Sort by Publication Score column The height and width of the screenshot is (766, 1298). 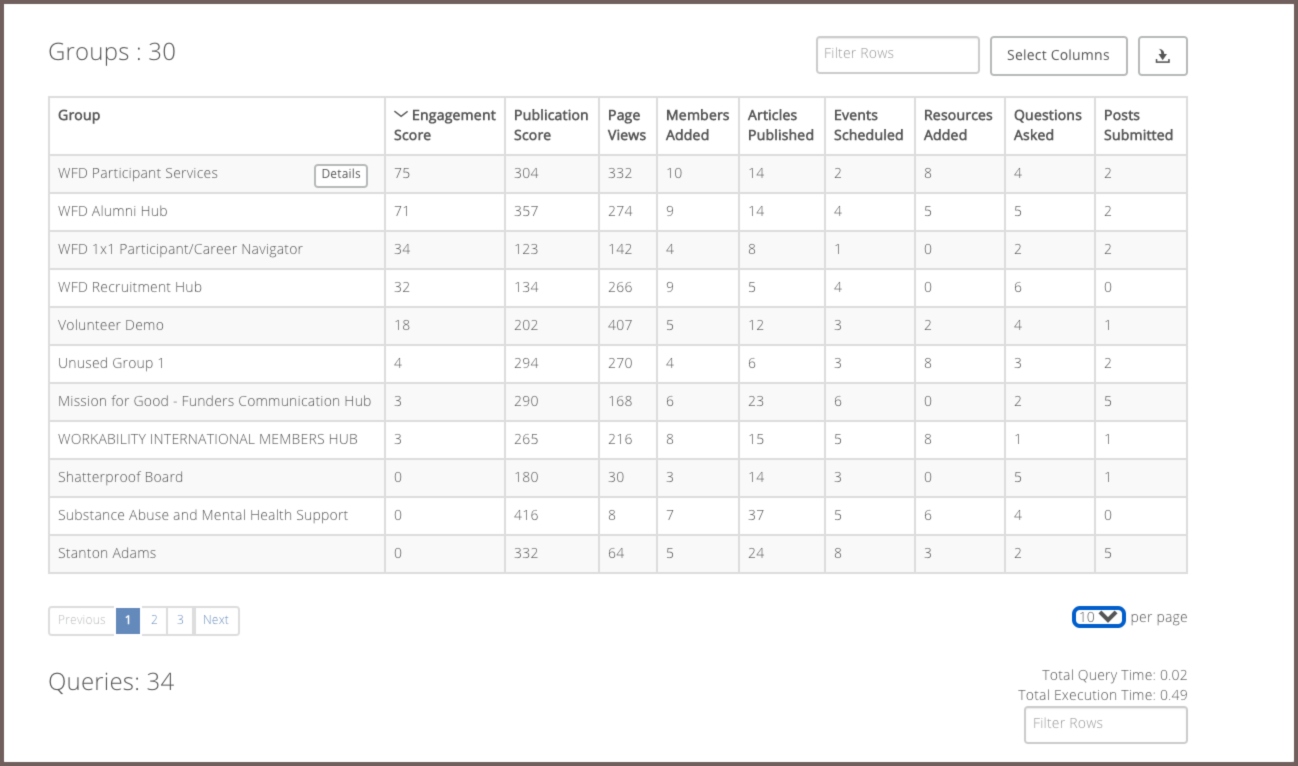(x=551, y=126)
